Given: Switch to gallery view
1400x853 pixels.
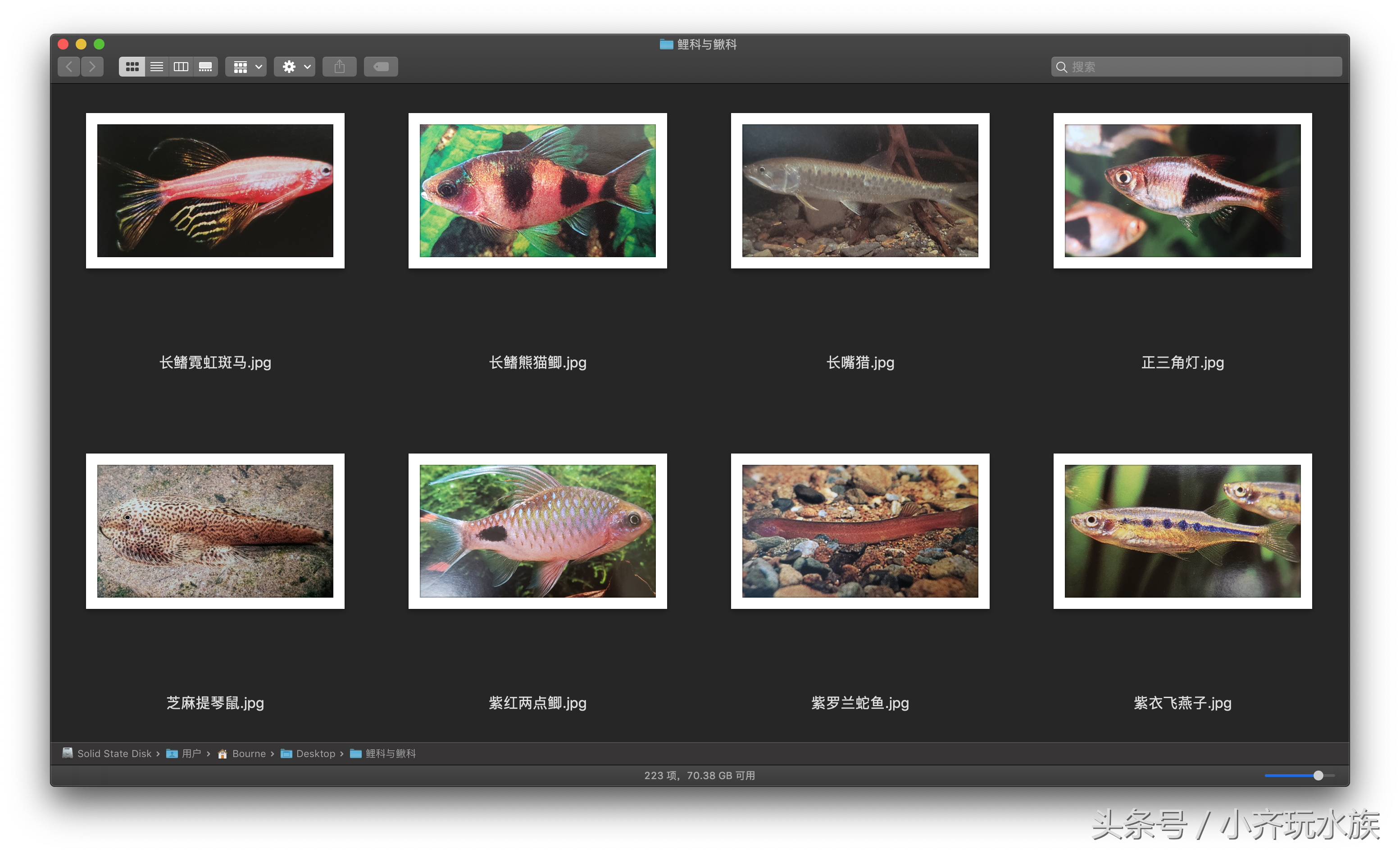Looking at the screenshot, I should pyautogui.click(x=206, y=67).
